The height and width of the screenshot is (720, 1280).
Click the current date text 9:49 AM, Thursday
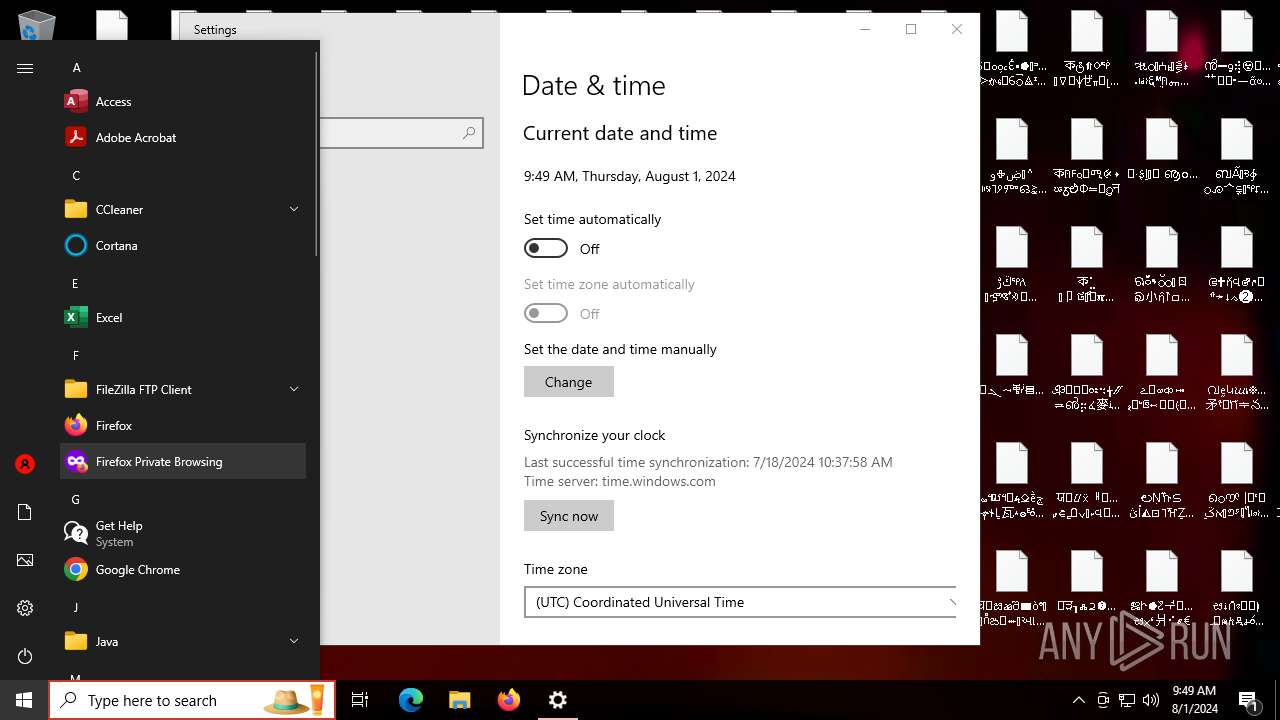(x=630, y=176)
